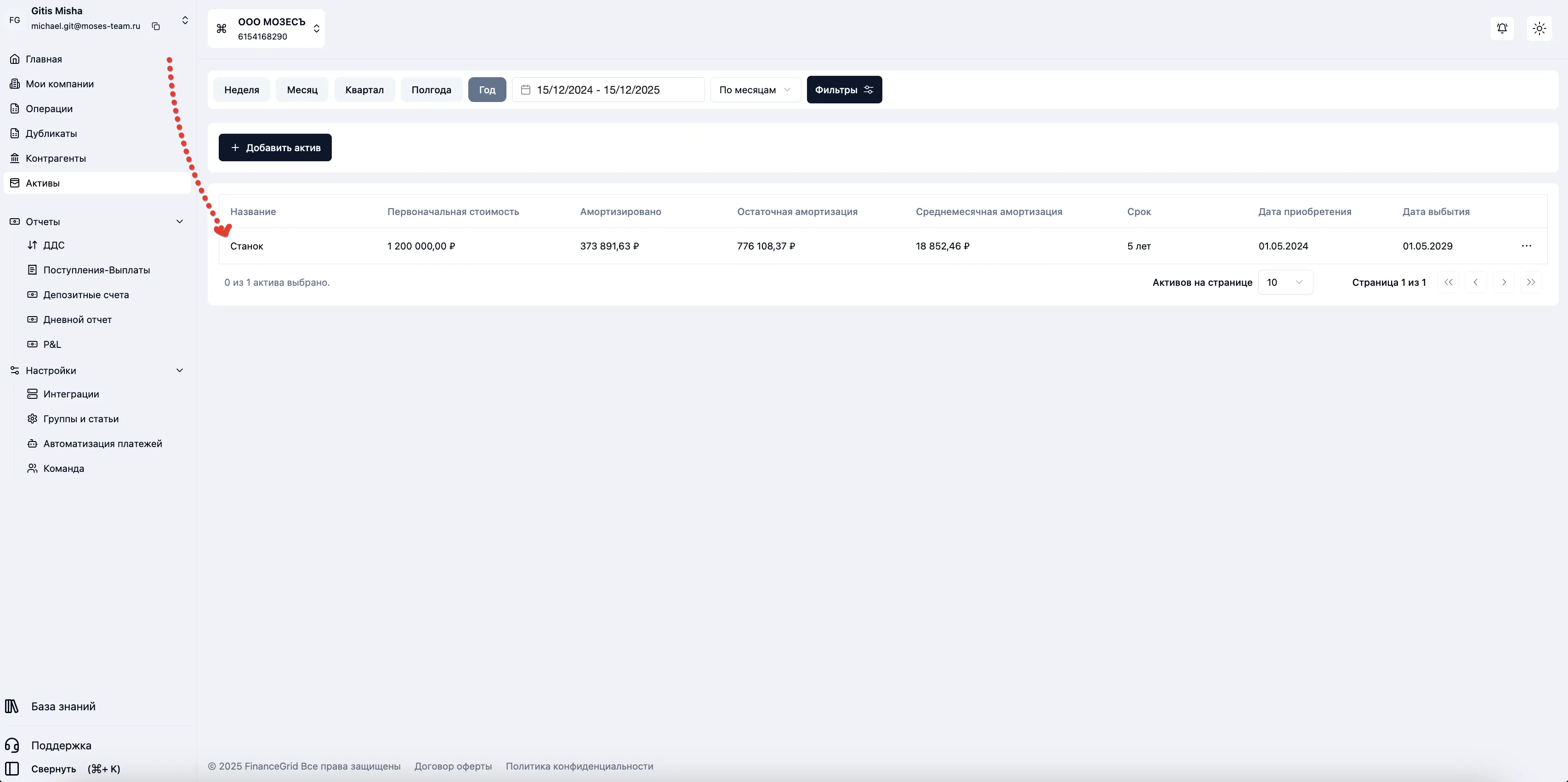Open Активов на странице dropdown showing 10
Image resolution: width=1568 pixels, height=782 pixels.
pyautogui.click(x=1285, y=283)
